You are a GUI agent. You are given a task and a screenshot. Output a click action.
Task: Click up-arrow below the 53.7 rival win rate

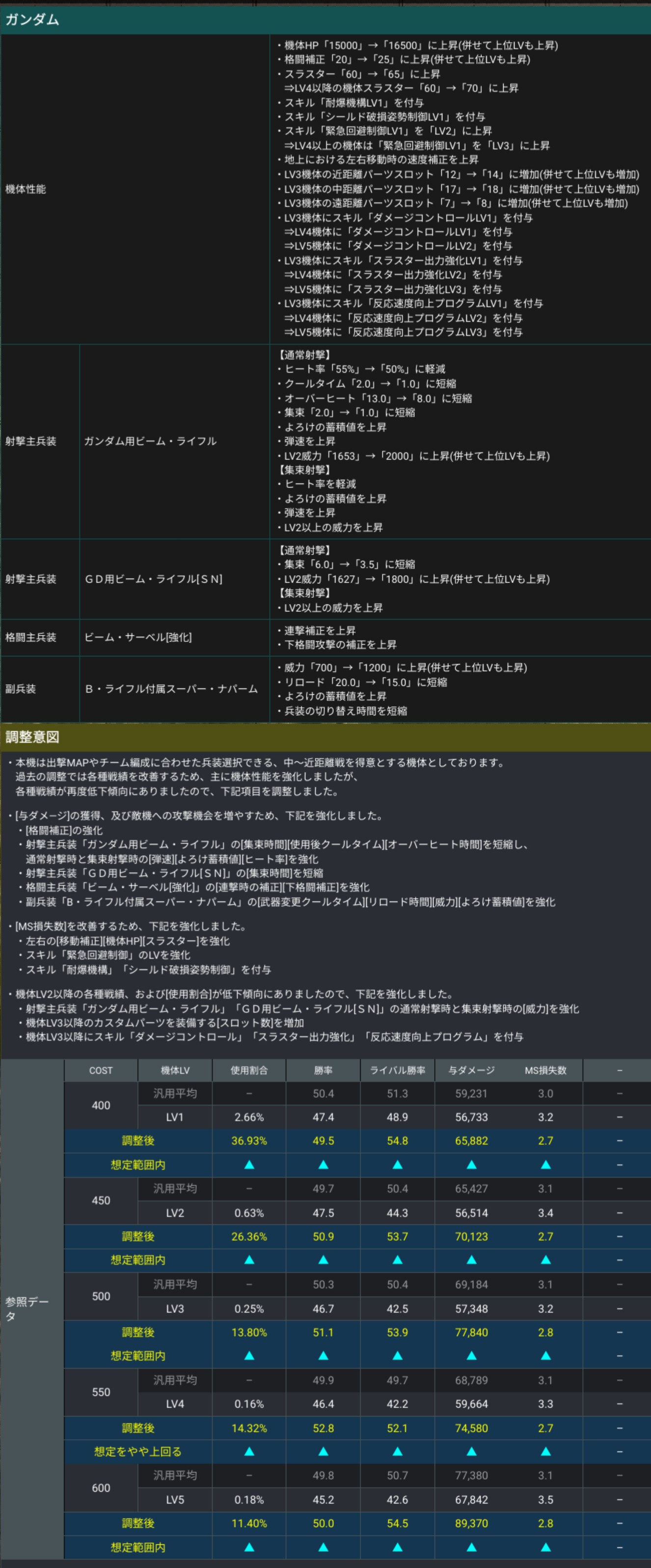click(397, 1260)
